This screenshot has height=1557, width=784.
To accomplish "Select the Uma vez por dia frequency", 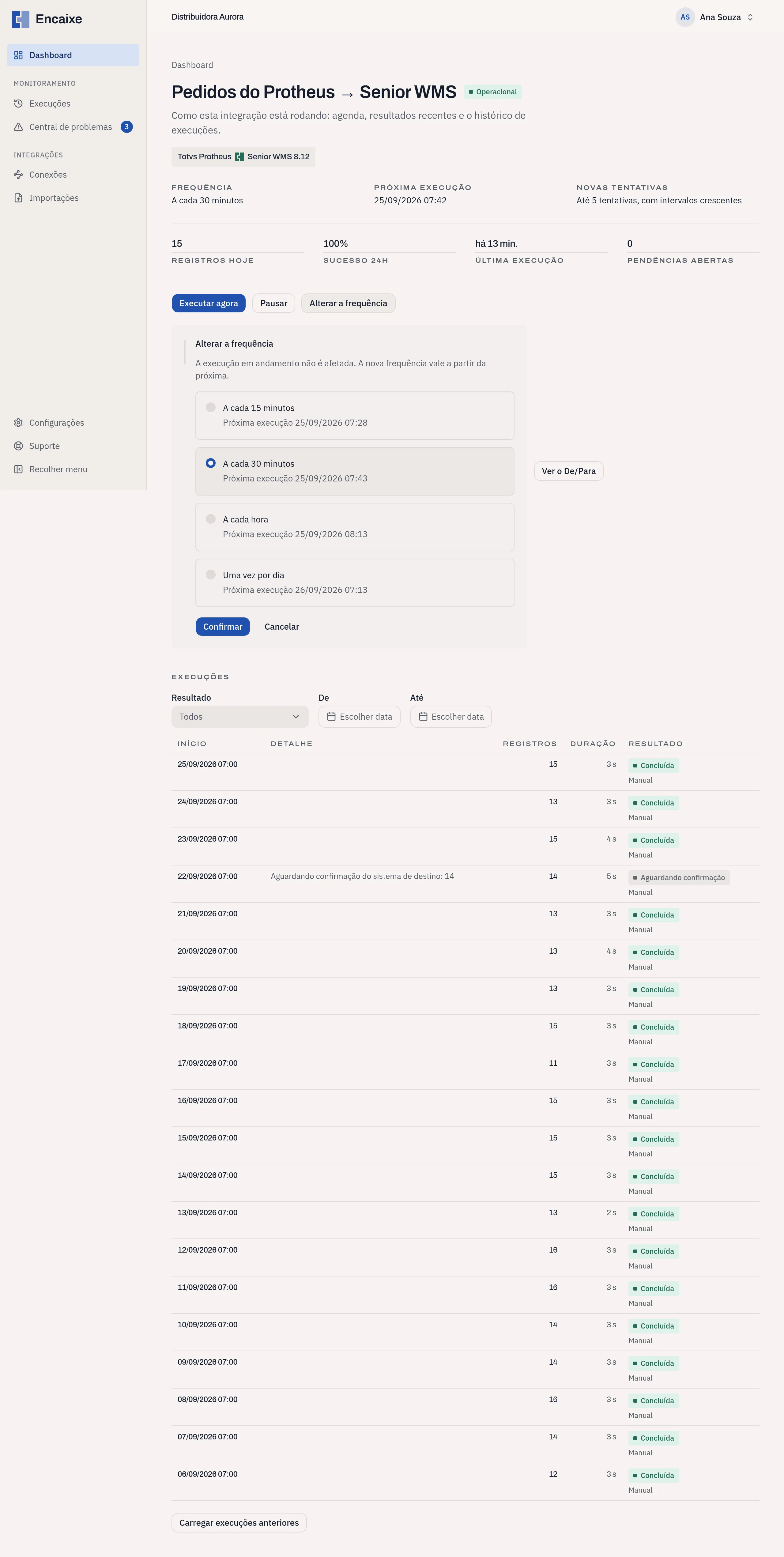I will click(355, 583).
